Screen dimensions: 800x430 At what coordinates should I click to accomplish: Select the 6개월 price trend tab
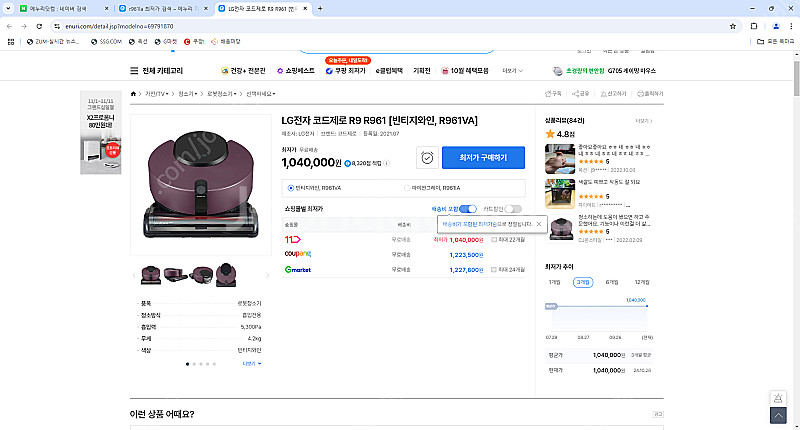click(612, 282)
